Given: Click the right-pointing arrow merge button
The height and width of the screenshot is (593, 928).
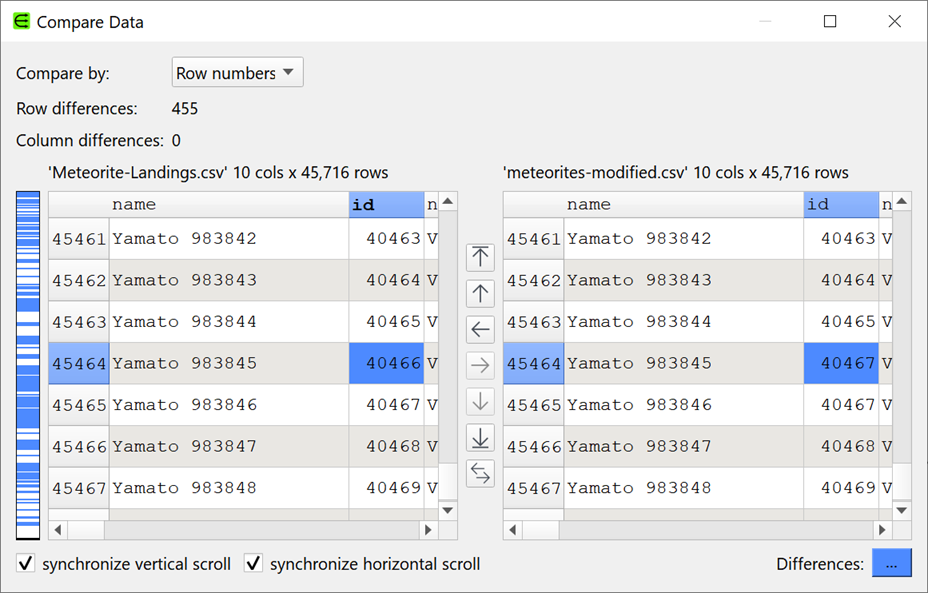Looking at the screenshot, I should (480, 365).
